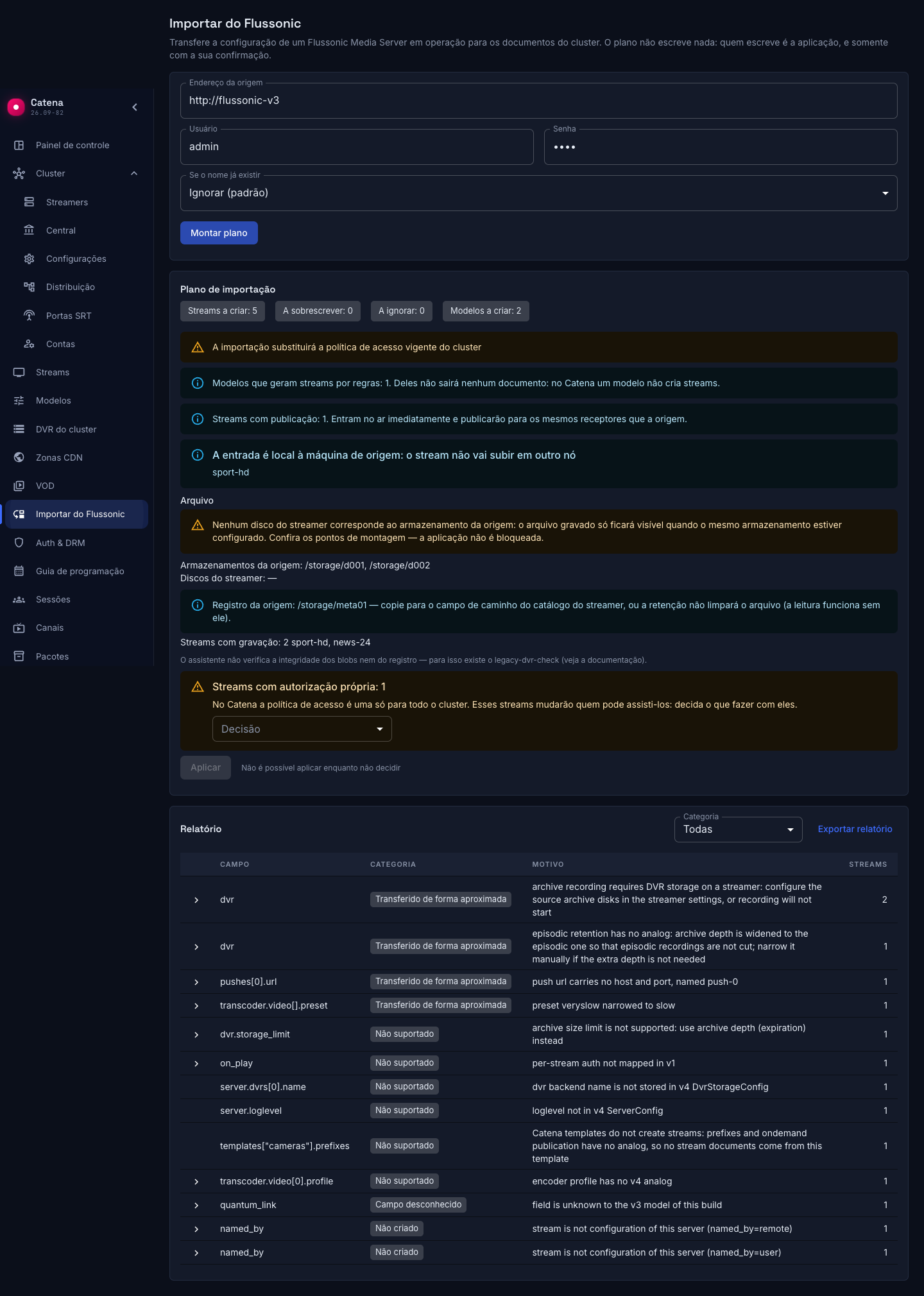The width and height of the screenshot is (924, 1296).
Task: Click the Canais TV icon
Action: click(x=19, y=628)
